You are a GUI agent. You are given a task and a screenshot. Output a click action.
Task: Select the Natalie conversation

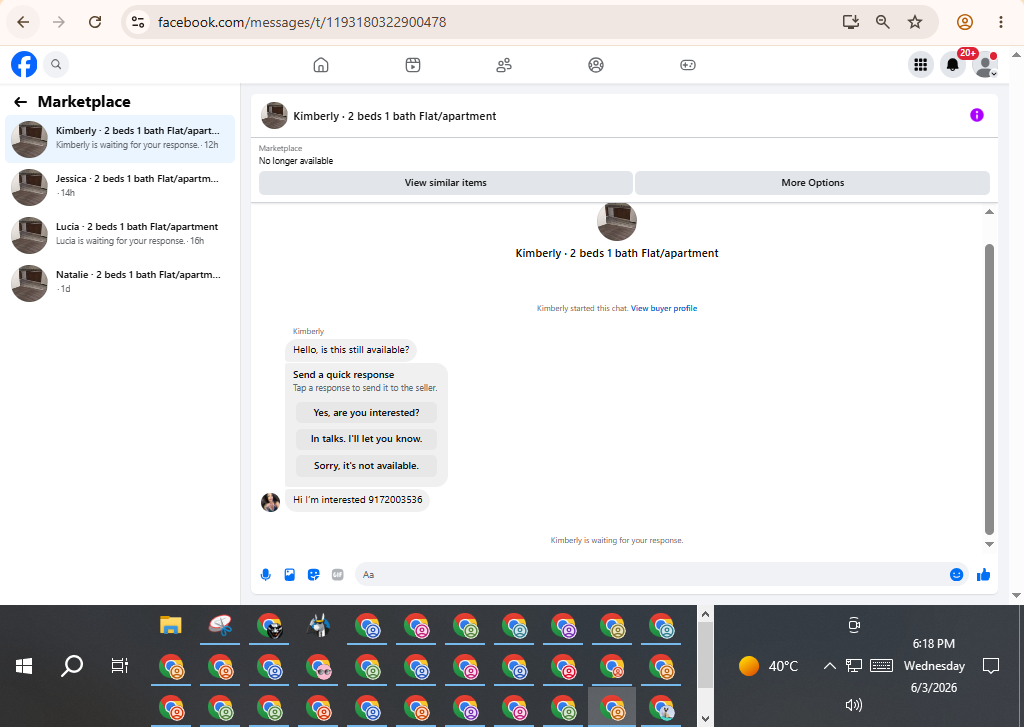click(120, 283)
